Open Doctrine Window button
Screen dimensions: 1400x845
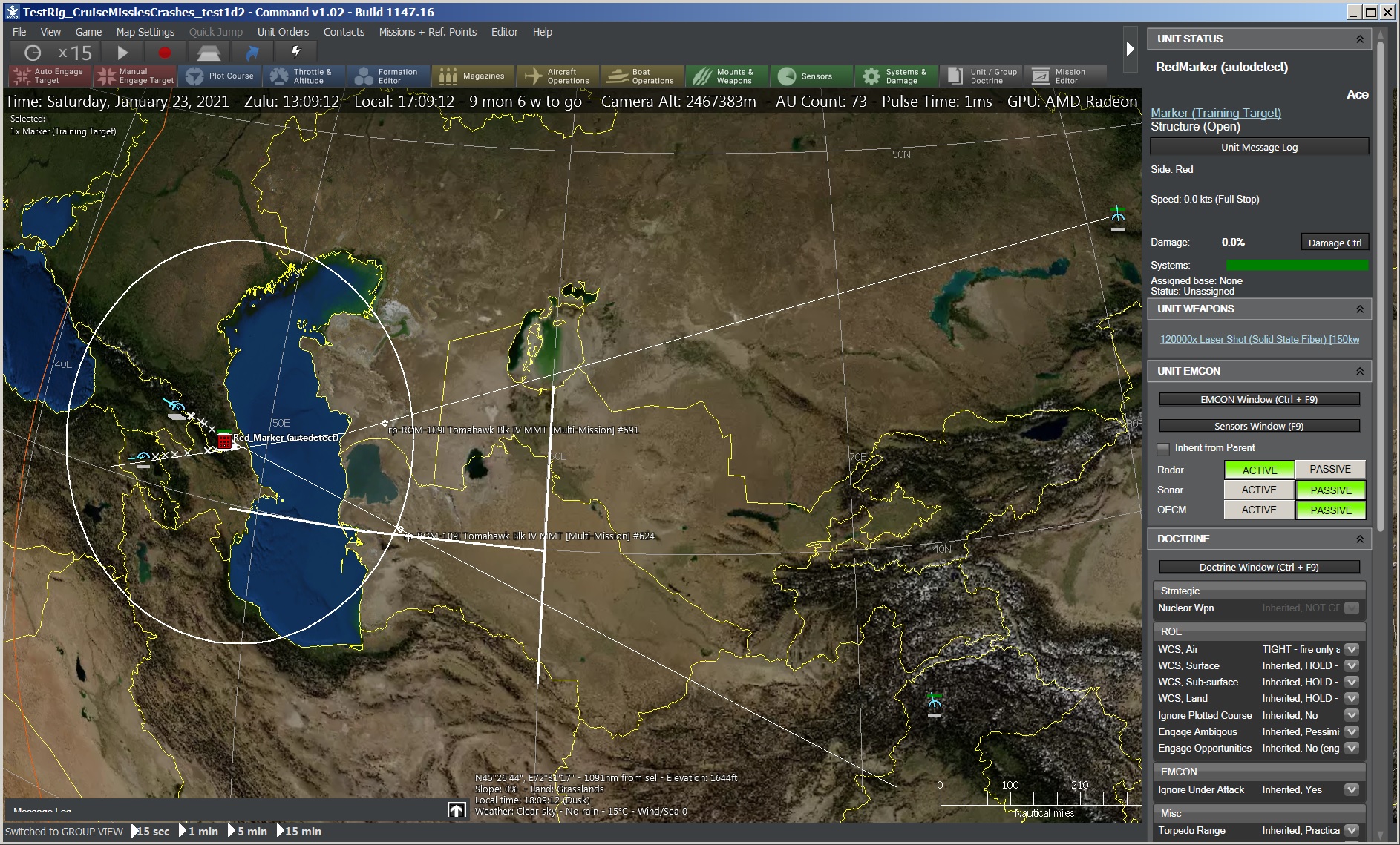(1259, 567)
